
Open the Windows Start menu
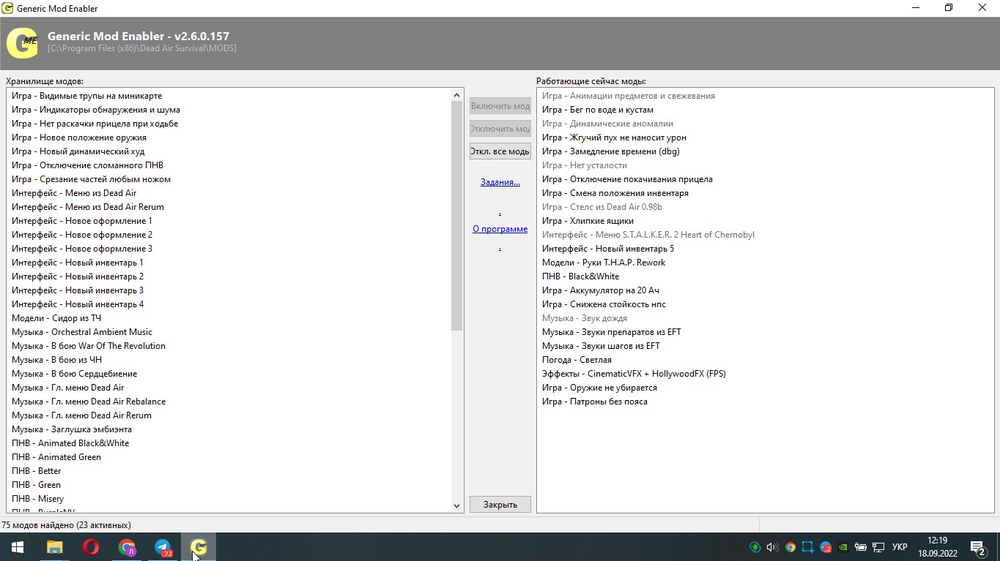17,547
